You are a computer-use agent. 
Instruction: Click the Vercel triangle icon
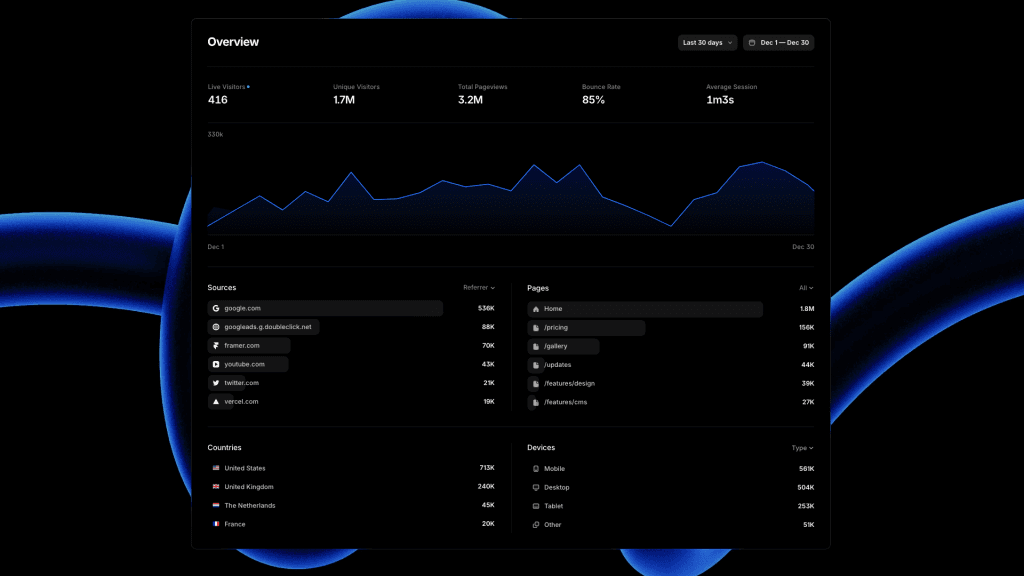pyautogui.click(x=216, y=402)
